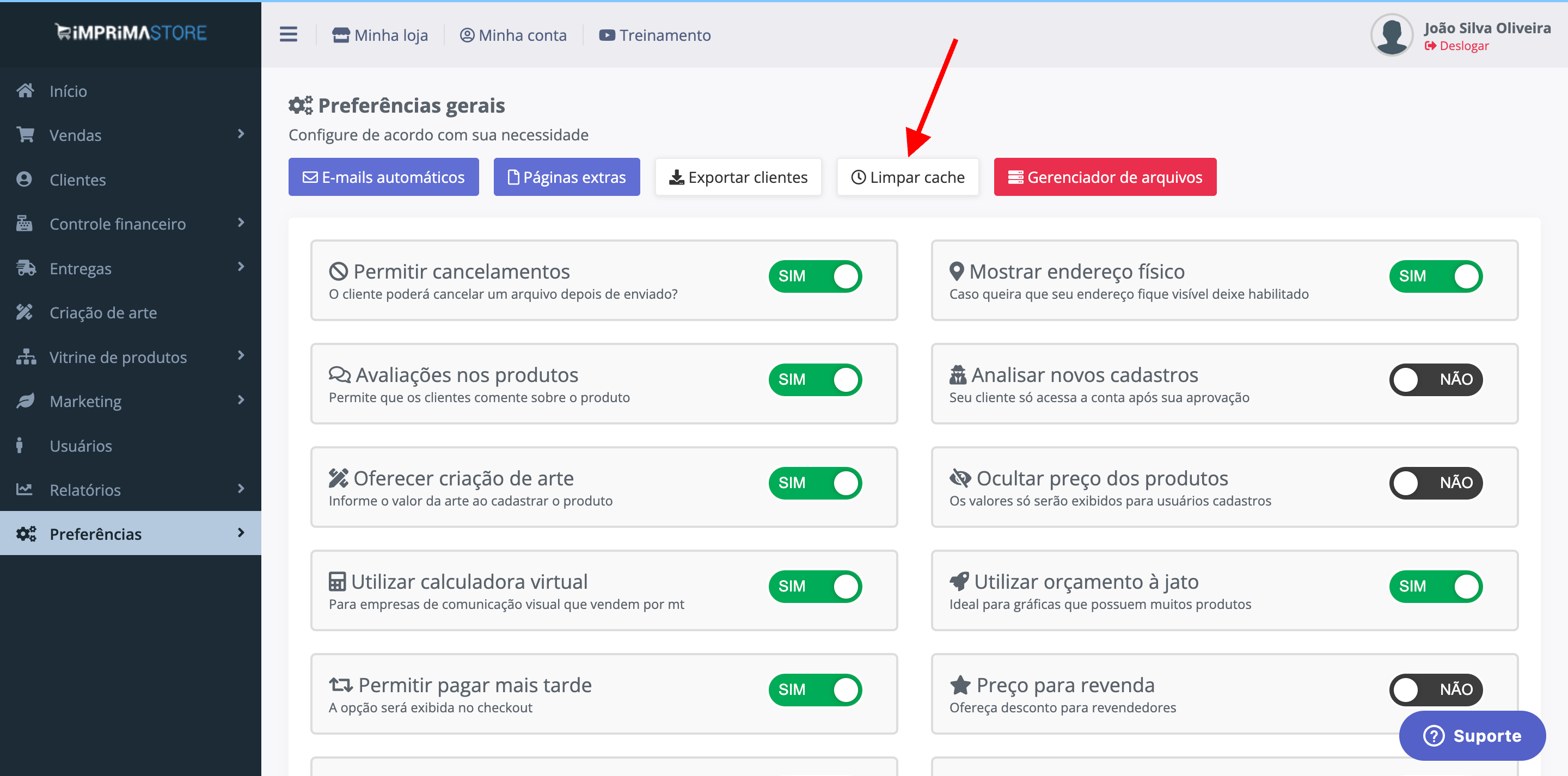Click the Preço para revenda heading text

tap(1065, 685)
